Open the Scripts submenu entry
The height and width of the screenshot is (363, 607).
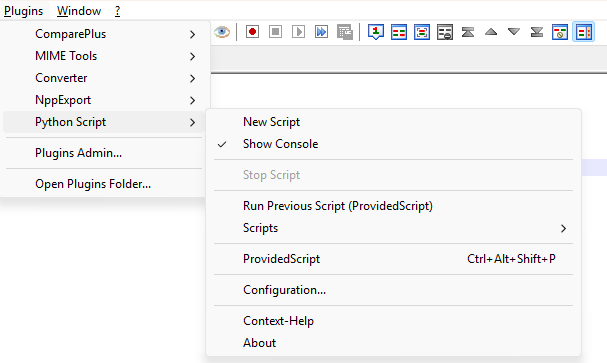pos(393,228)
